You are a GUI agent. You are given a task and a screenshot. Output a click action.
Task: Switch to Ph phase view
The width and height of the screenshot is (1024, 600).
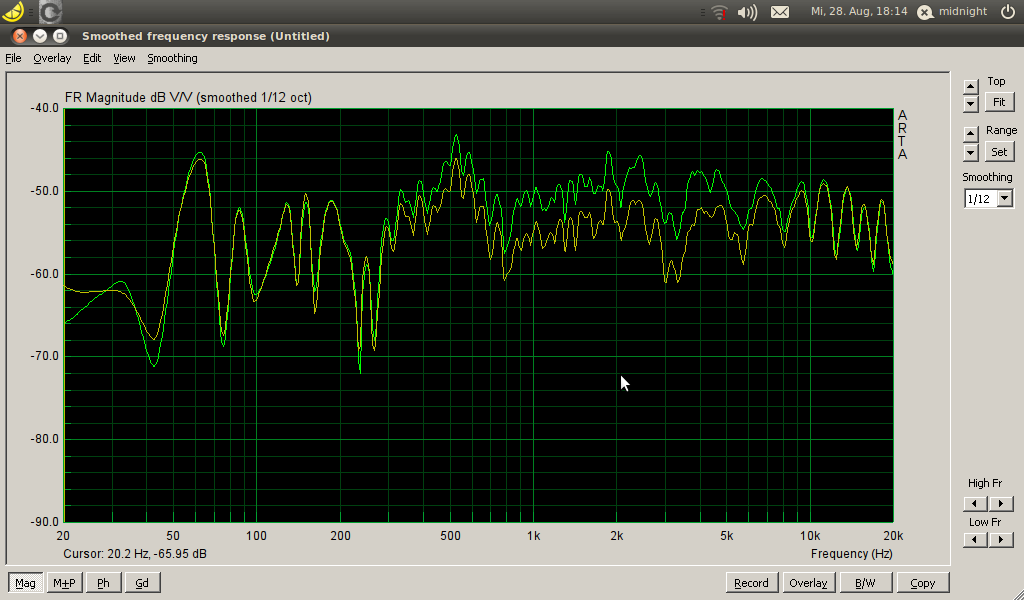103,583
